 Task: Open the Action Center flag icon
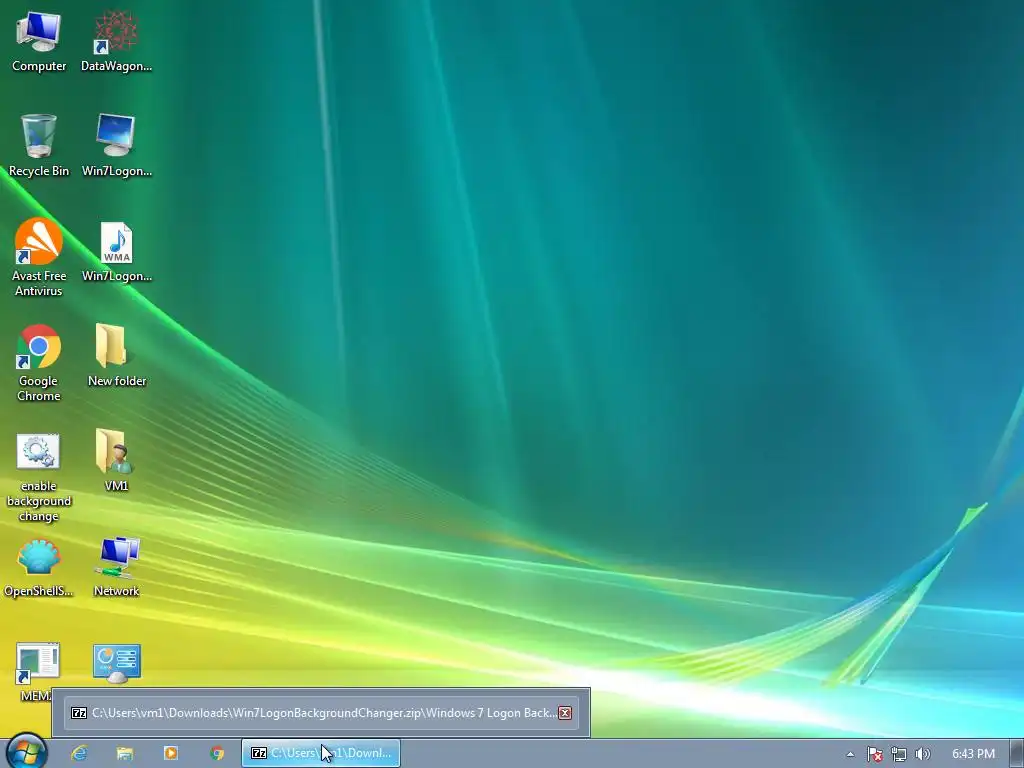point(874,754)
